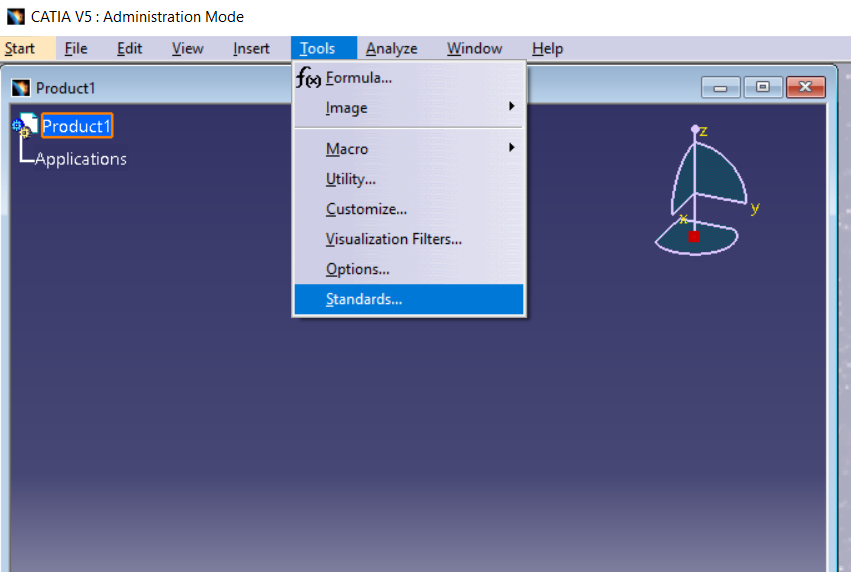This screenshot has width=851, height=572.
Task: Open the Analyze menu
Action: (391, 49)
